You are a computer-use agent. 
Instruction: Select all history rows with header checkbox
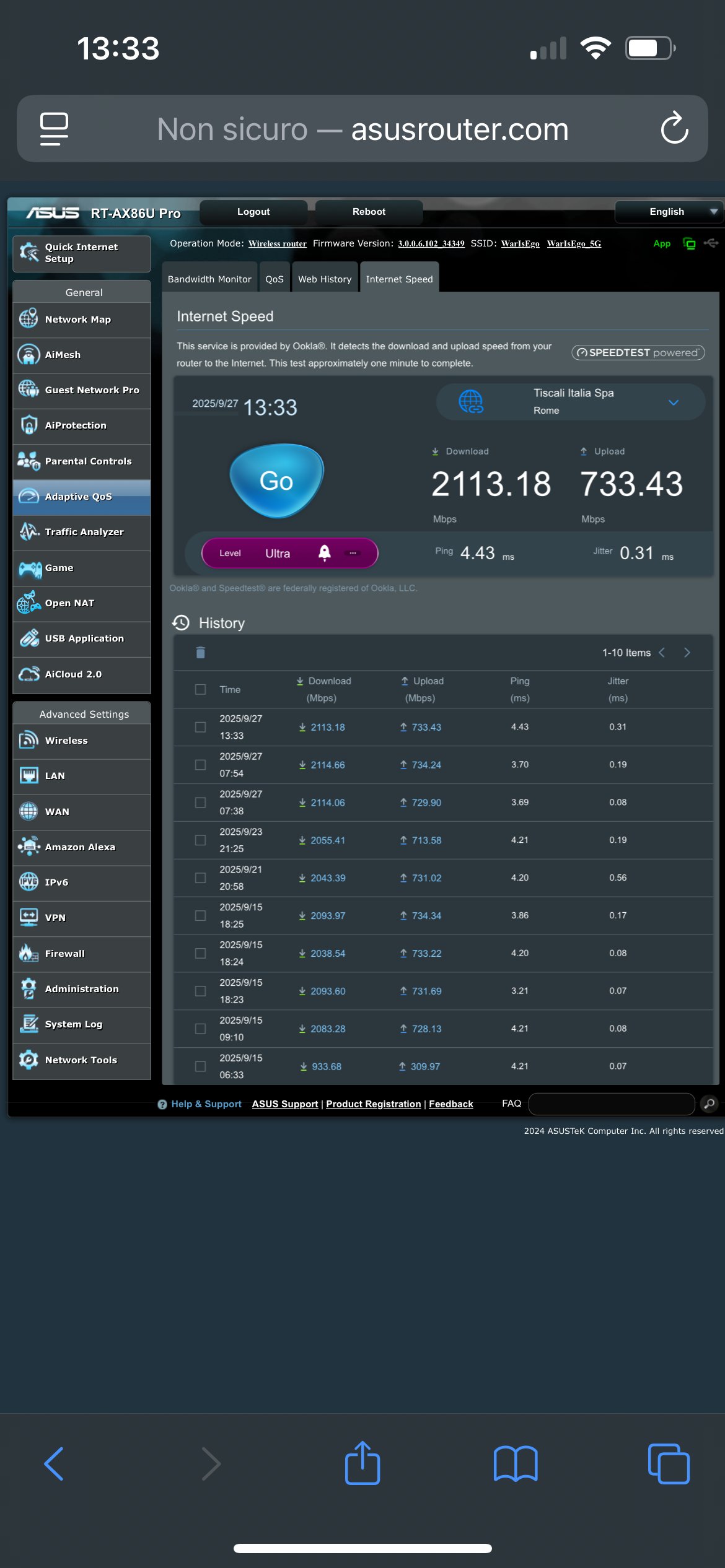pos(200,689)
